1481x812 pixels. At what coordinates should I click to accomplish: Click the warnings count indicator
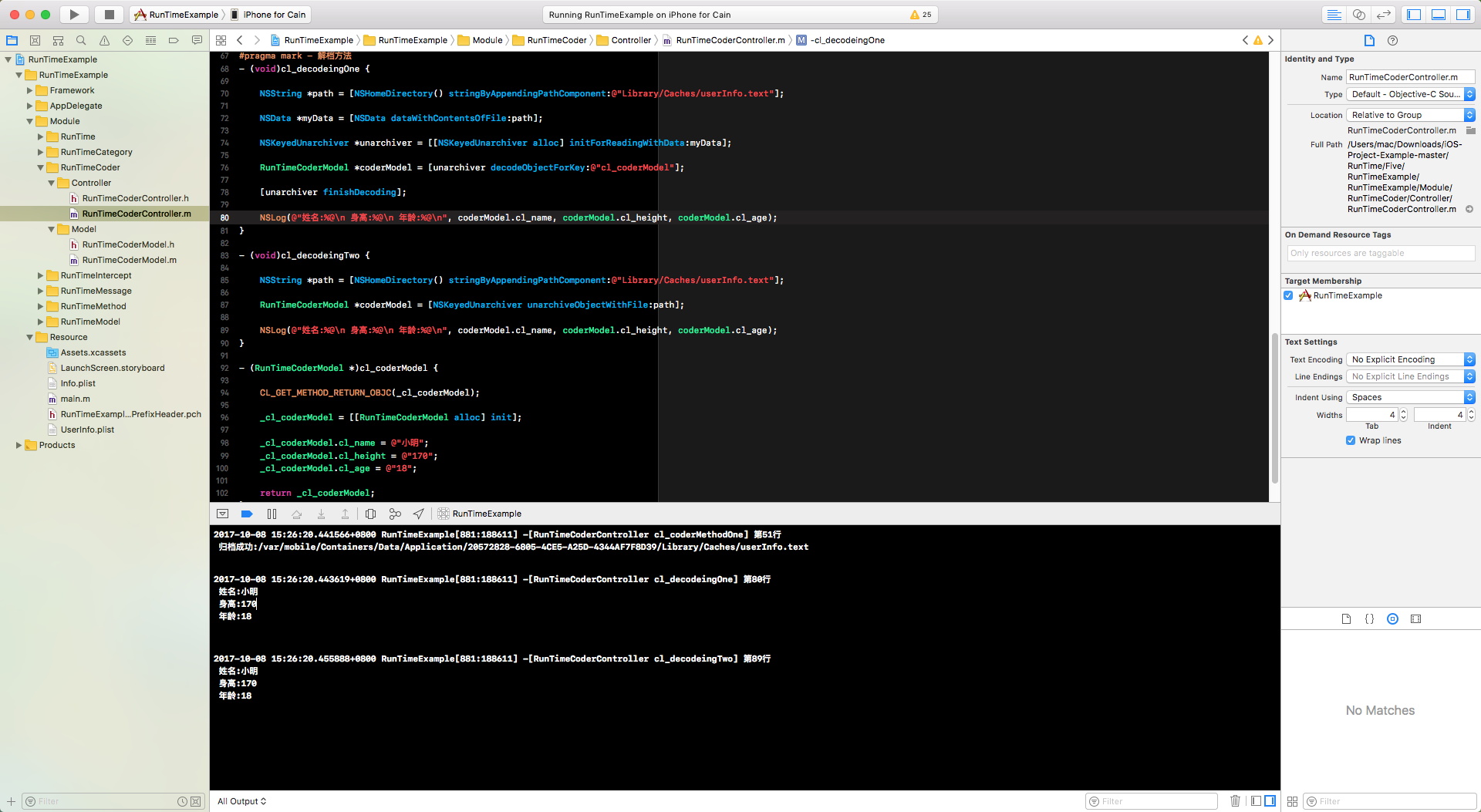(921, 15)
